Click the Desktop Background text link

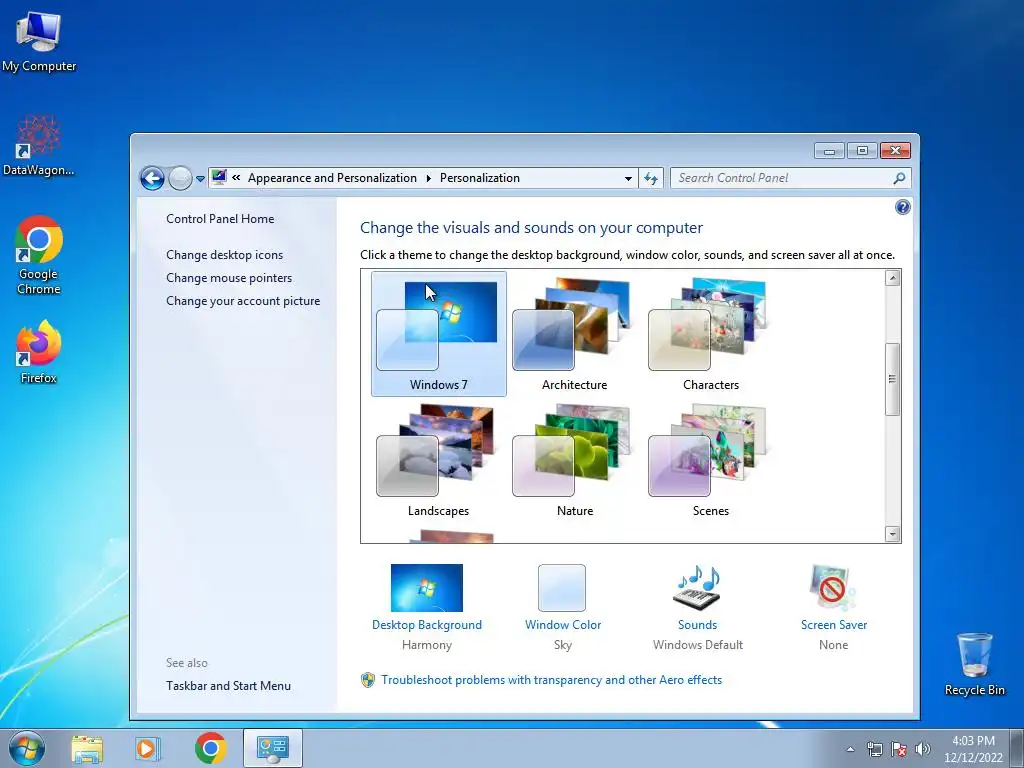click(426, 625)
